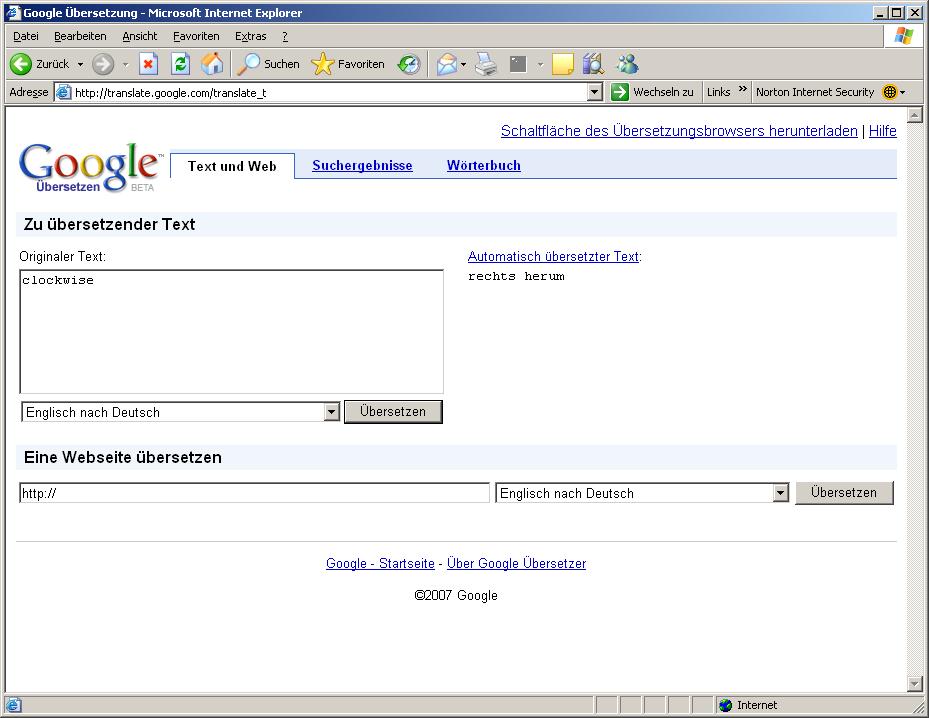929x718 pixels.
Task: Open the Über Google Übersetzer link
Action: 516,563
